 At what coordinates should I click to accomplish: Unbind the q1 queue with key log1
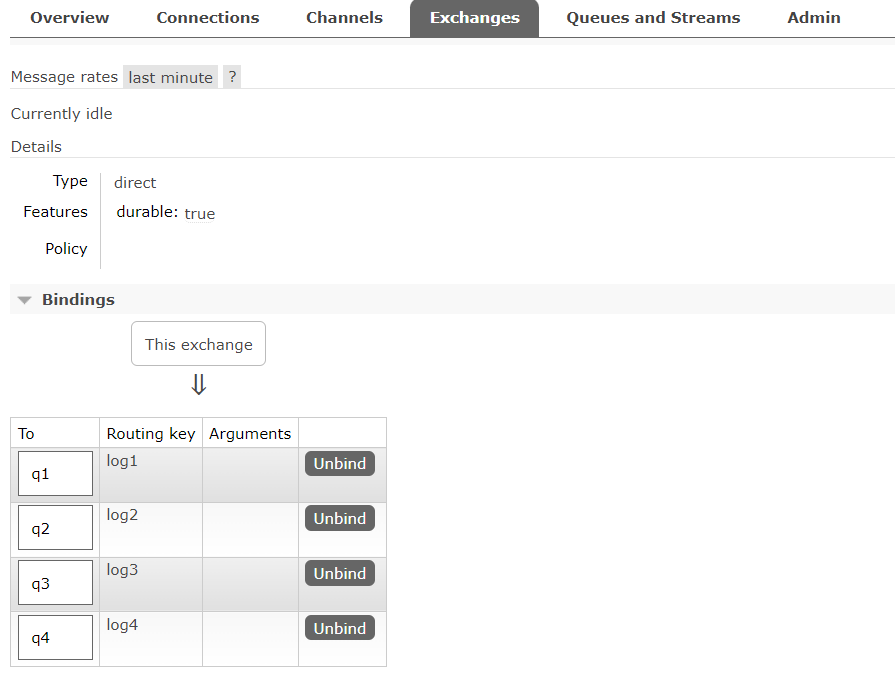coord(340,464)
